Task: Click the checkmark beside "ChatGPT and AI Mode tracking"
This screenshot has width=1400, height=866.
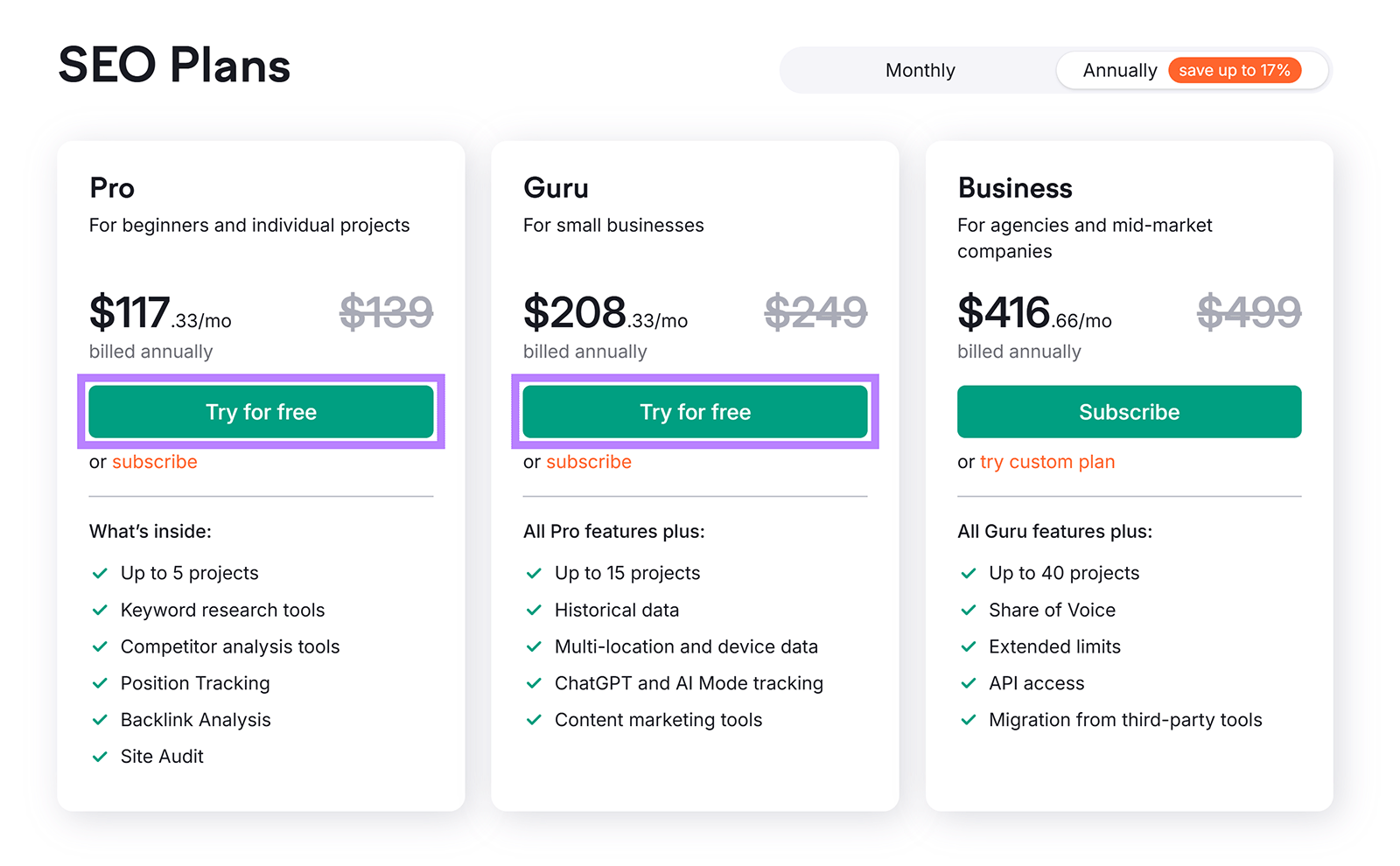Action: pyautogui.click(x=533, y=683)
